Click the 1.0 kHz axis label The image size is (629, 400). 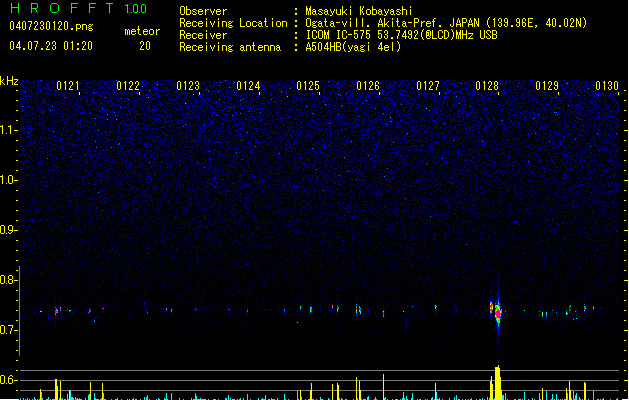[8, 180]
